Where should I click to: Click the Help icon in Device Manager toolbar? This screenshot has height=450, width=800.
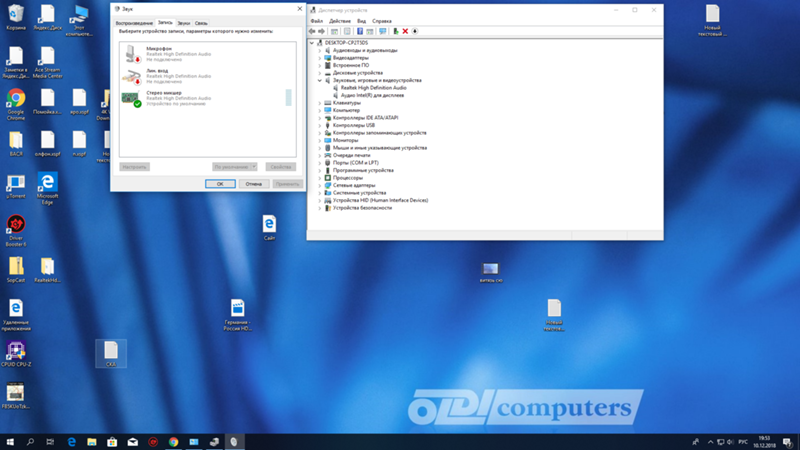[360, 31]
